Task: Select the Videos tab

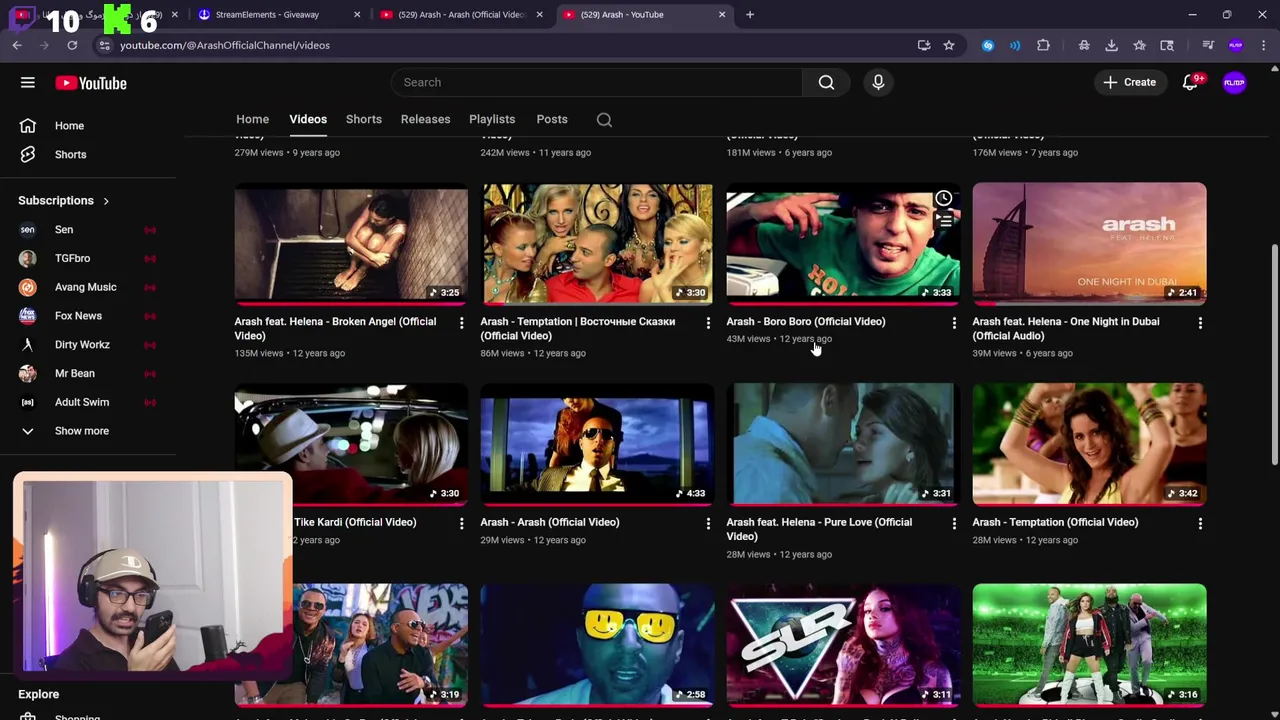Action: click(x=308, y=119)
